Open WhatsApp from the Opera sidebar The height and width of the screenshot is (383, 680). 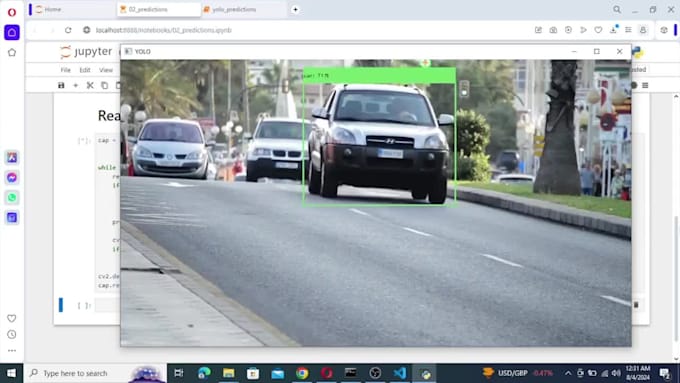12,197
